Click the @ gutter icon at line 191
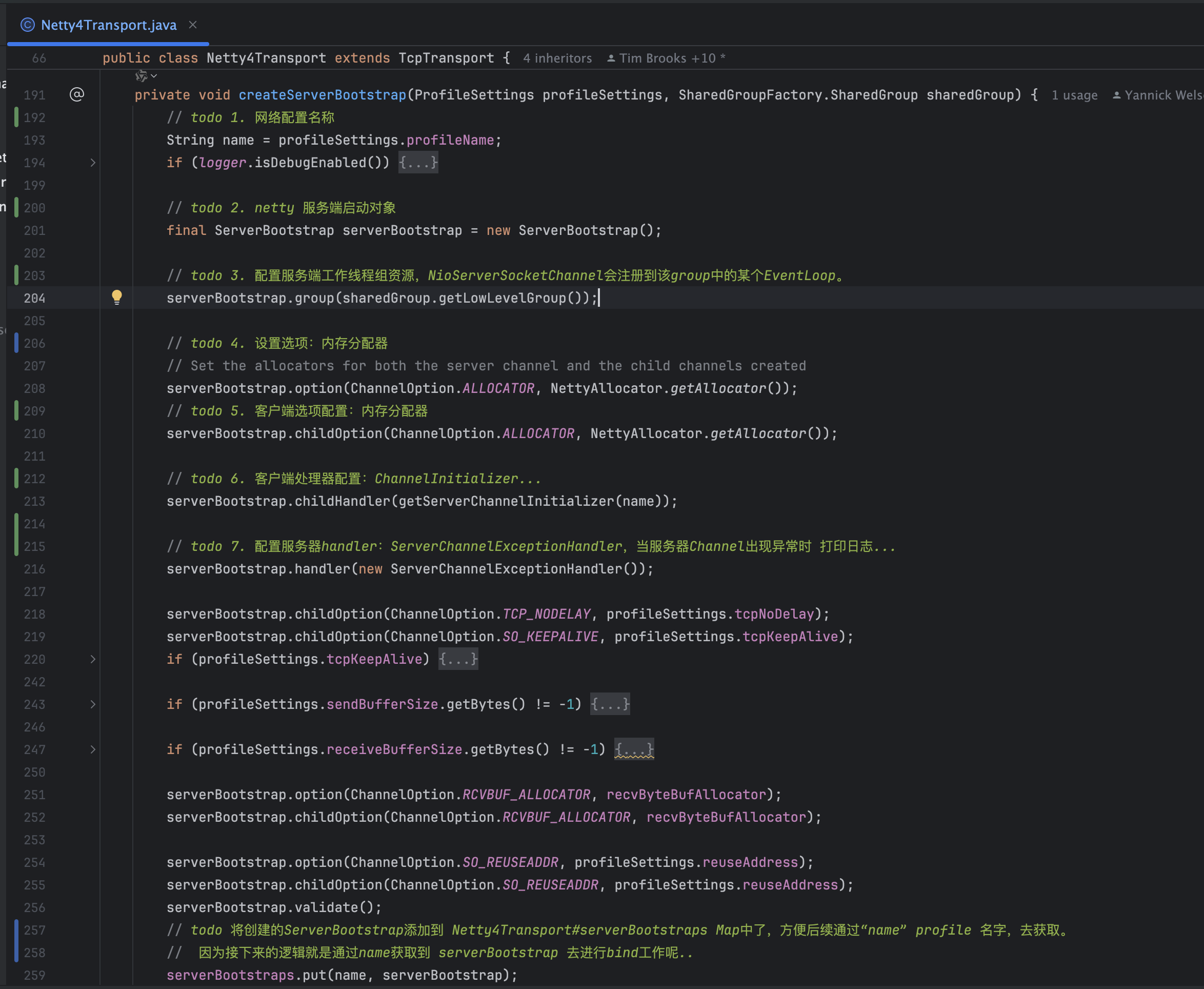The image size is (1204, 989). click(x=77, y=94)
